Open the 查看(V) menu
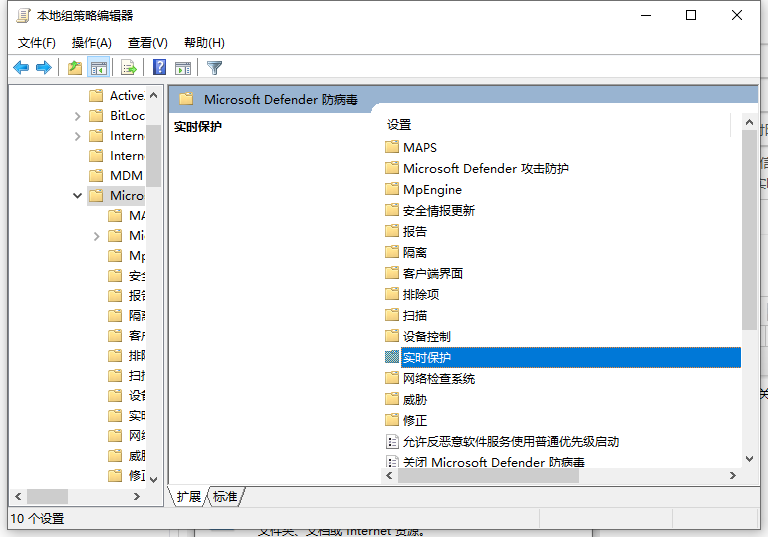The height and width of the screenshot is (537, 768). coord(147,43)
